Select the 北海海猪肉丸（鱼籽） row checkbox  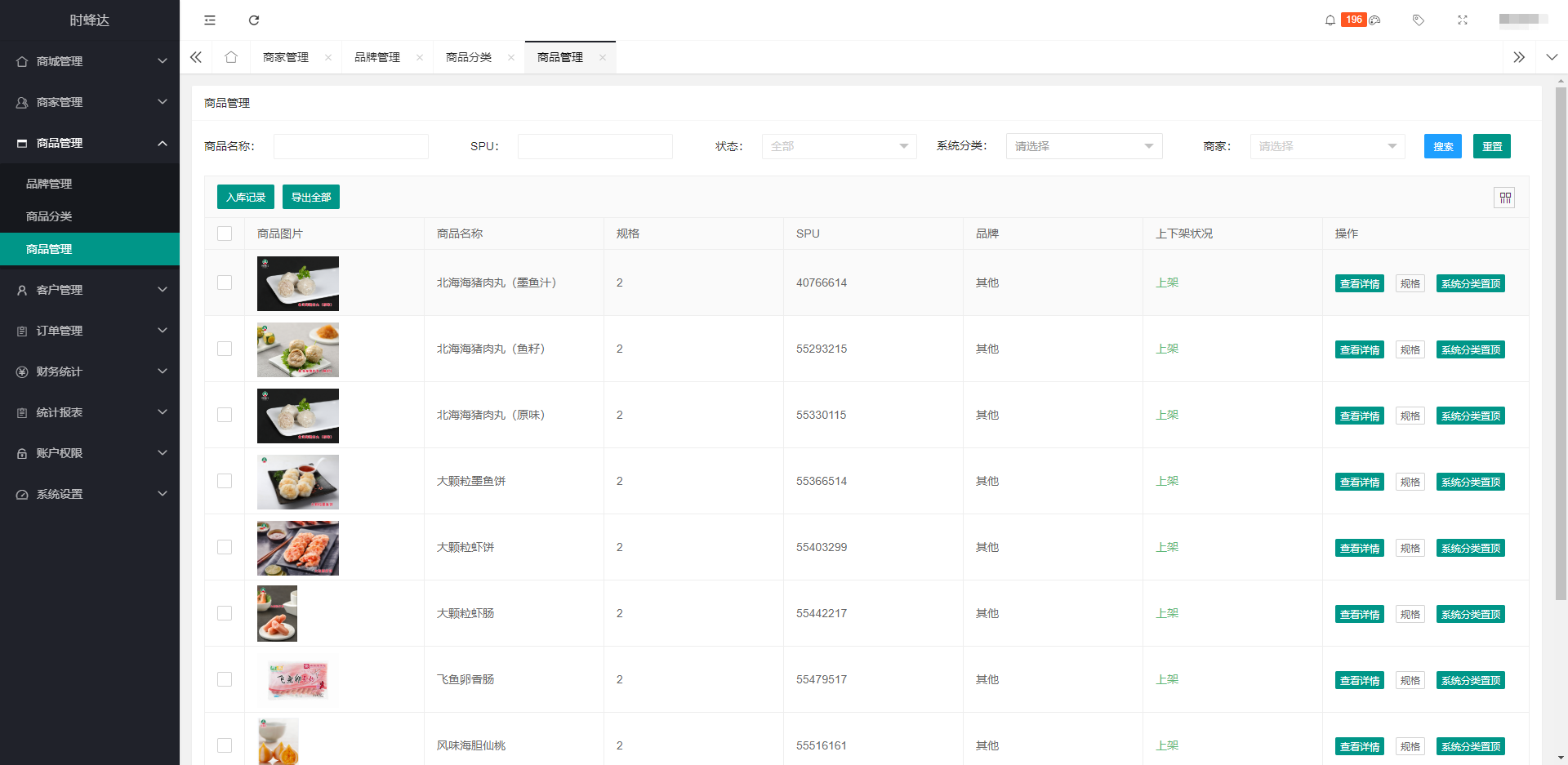click(225, 349)
